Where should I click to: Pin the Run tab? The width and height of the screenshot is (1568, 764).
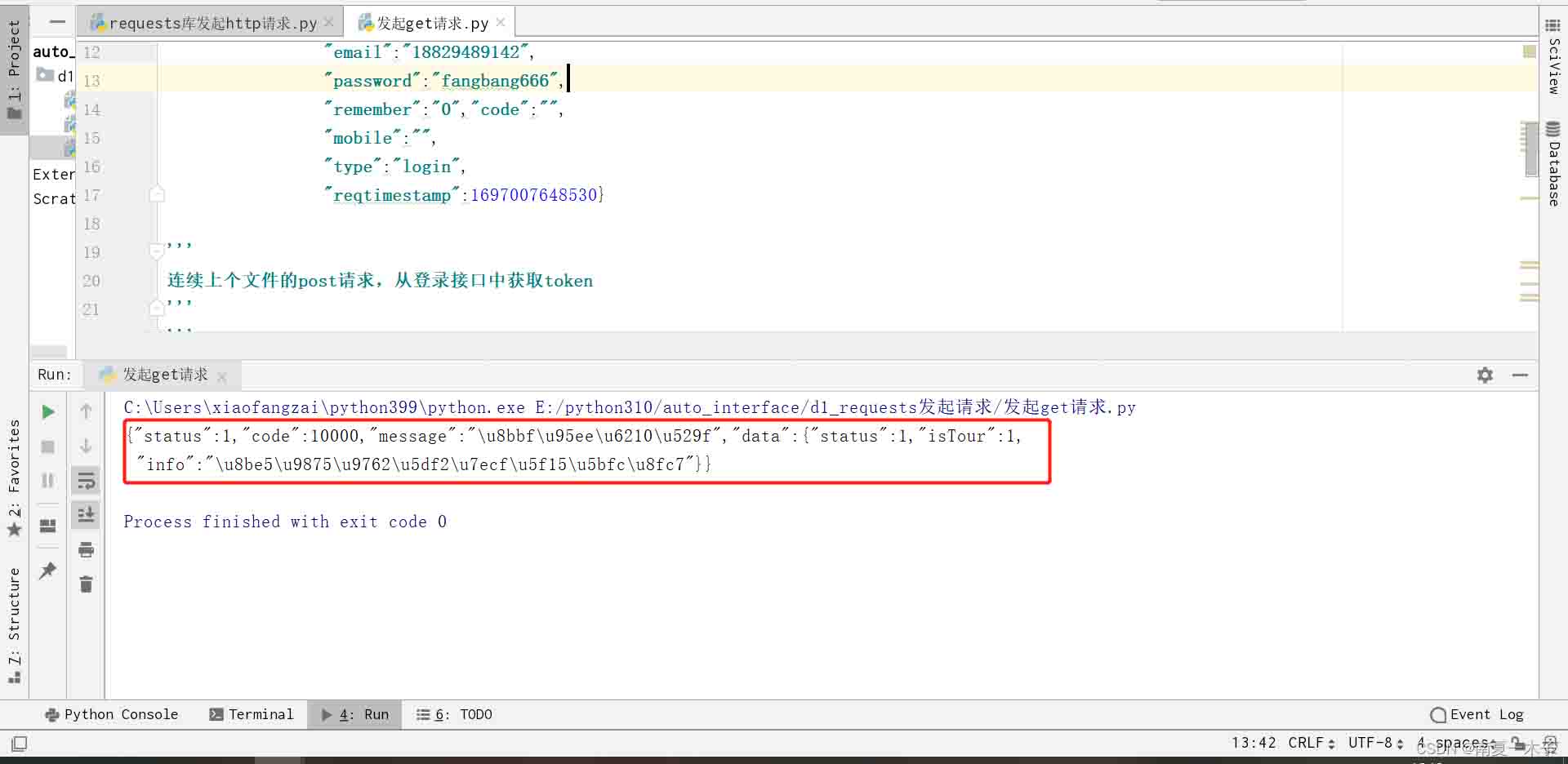(47, 571)
